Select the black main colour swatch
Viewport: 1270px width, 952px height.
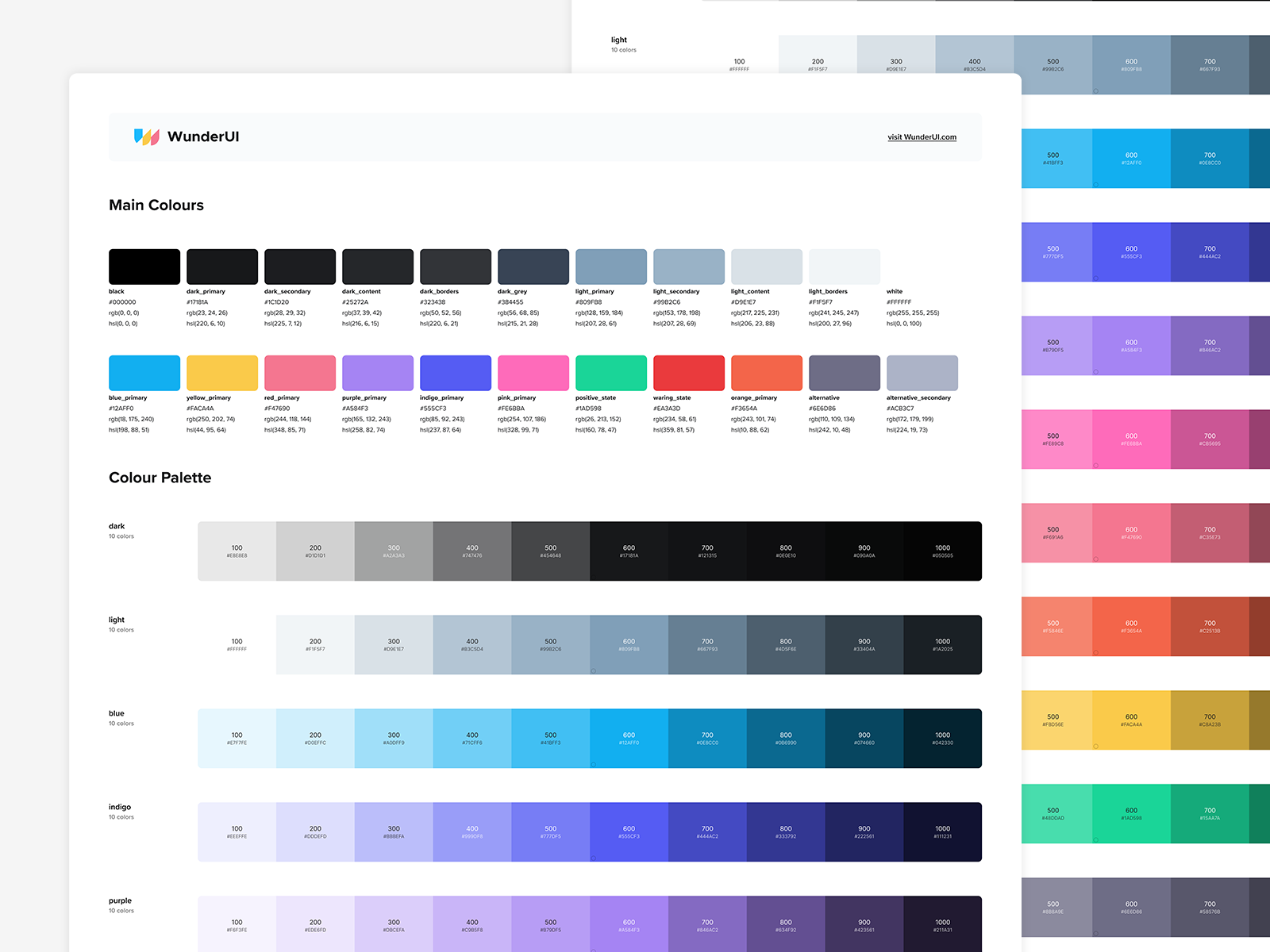[144, 267]
